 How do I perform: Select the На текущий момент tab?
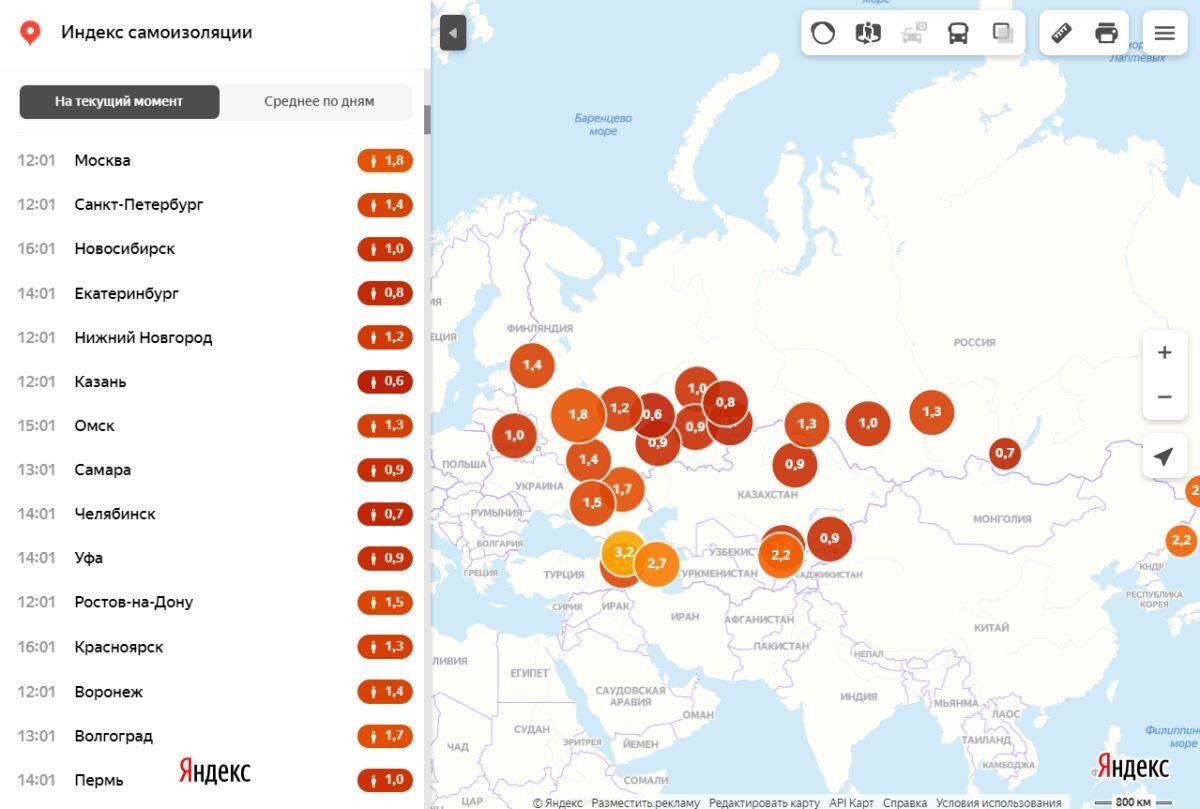[119, 101]
